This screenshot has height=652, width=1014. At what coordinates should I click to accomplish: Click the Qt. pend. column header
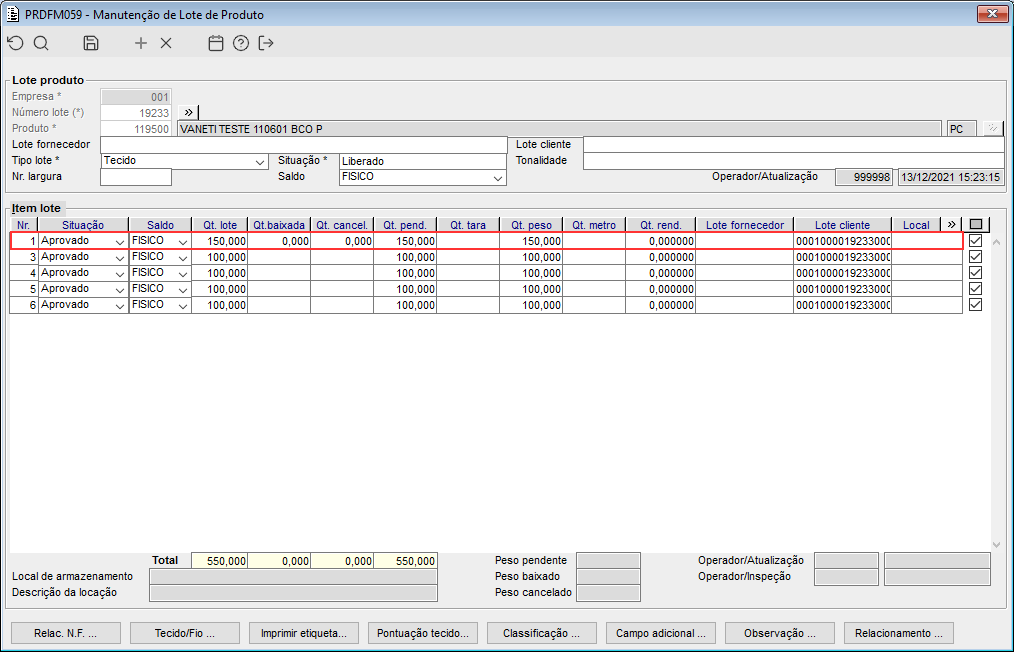pos(405,225)
